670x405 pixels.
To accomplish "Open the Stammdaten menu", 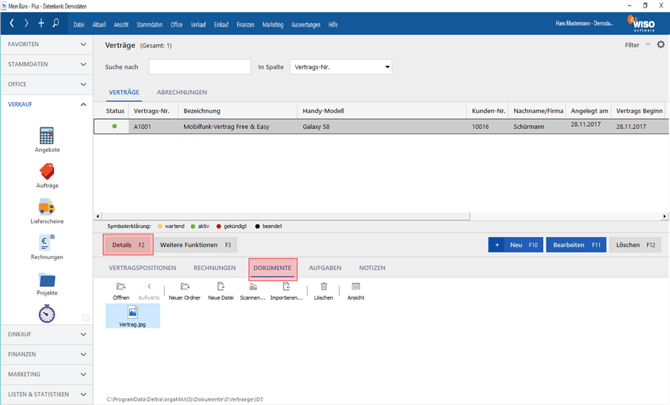I will (x=149, y=24).
